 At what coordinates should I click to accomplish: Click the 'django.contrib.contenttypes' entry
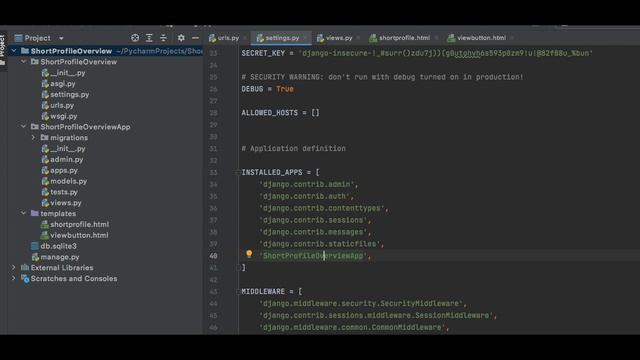(322, 208)
